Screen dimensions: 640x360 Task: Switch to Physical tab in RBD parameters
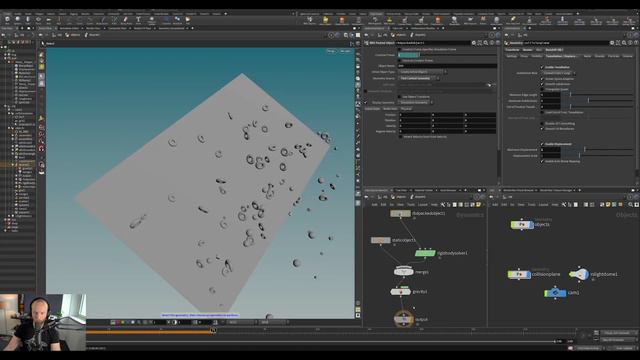tap(406, 109)
